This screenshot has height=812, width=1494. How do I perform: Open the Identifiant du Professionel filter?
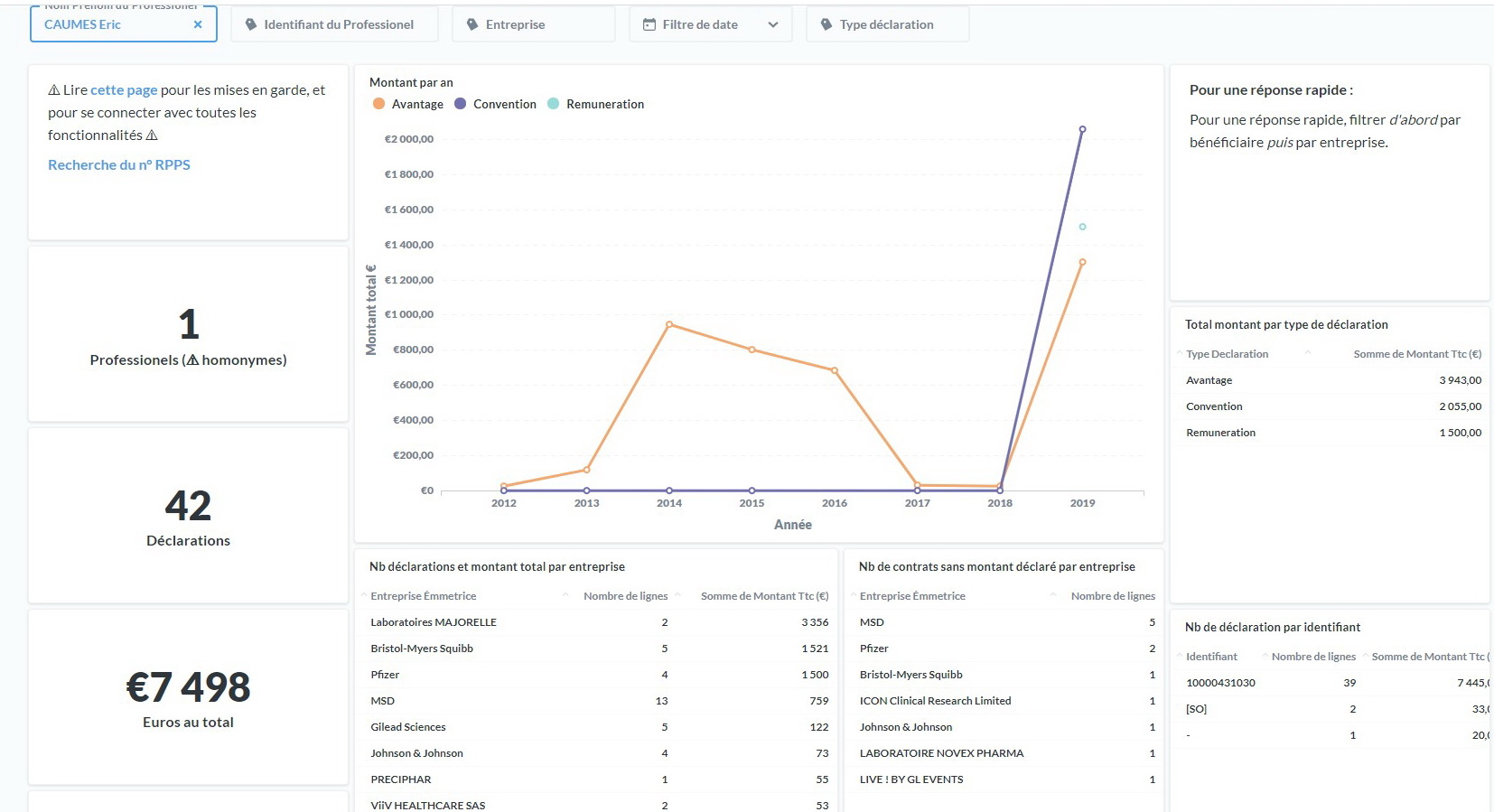[334, 24]
